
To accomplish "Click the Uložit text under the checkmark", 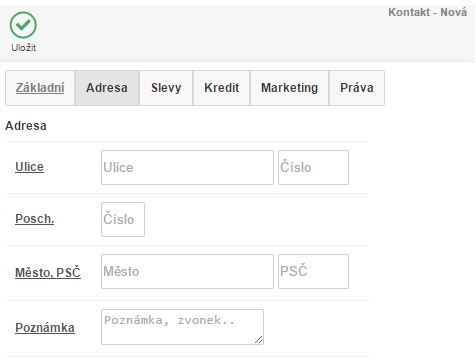I will pos(24,48).
